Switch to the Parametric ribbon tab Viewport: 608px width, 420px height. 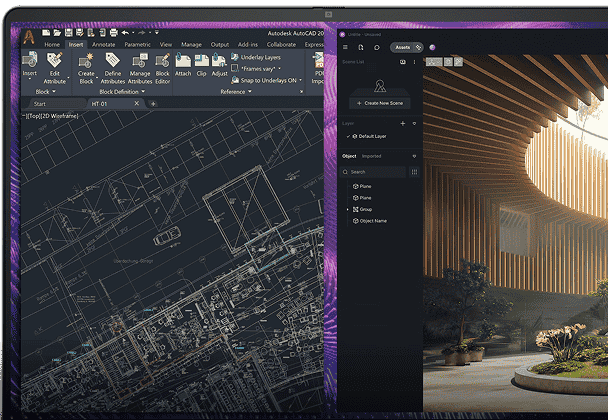tap(137, 45)
